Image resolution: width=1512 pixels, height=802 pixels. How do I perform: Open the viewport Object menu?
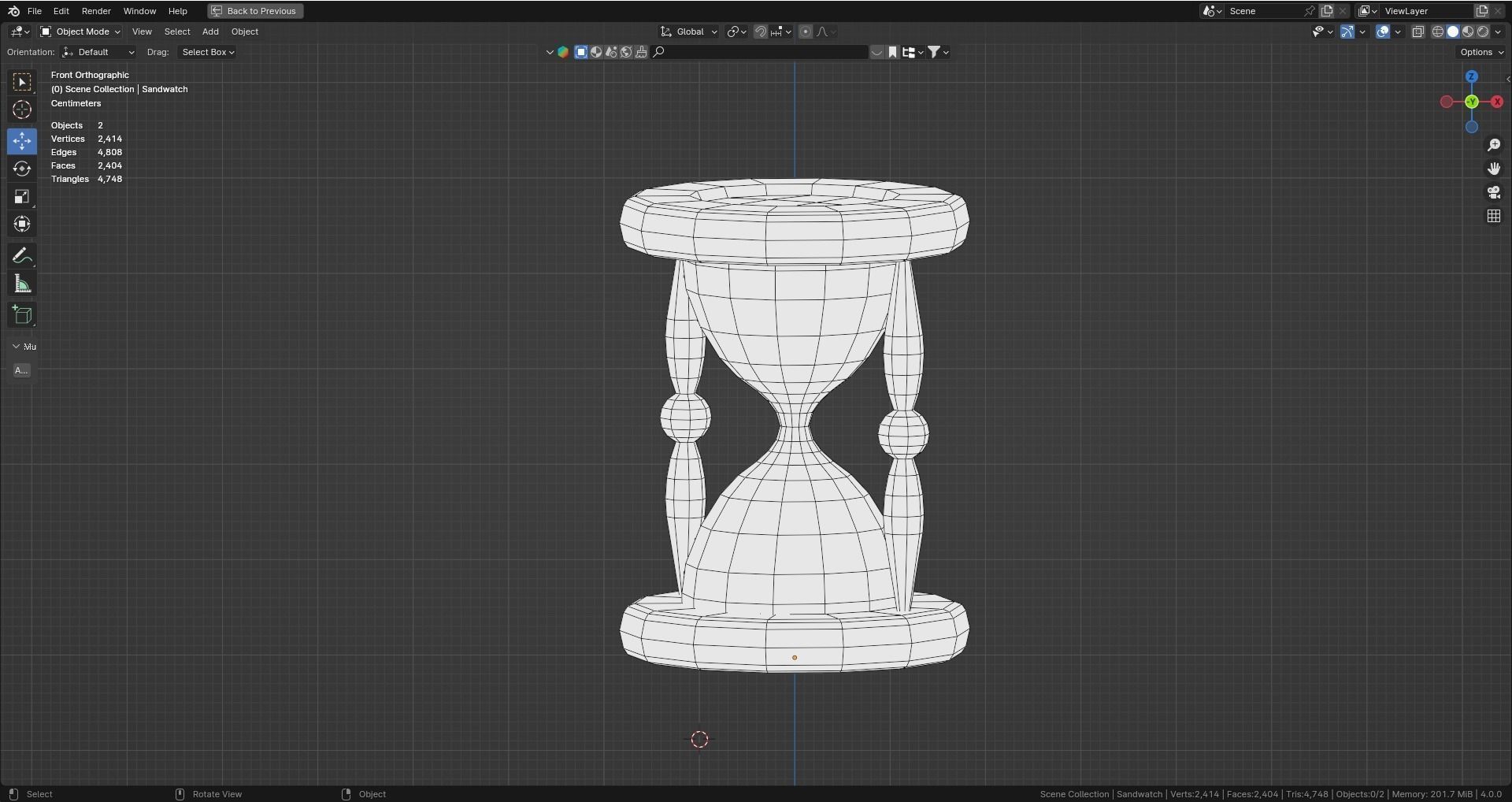coord(245,32)
